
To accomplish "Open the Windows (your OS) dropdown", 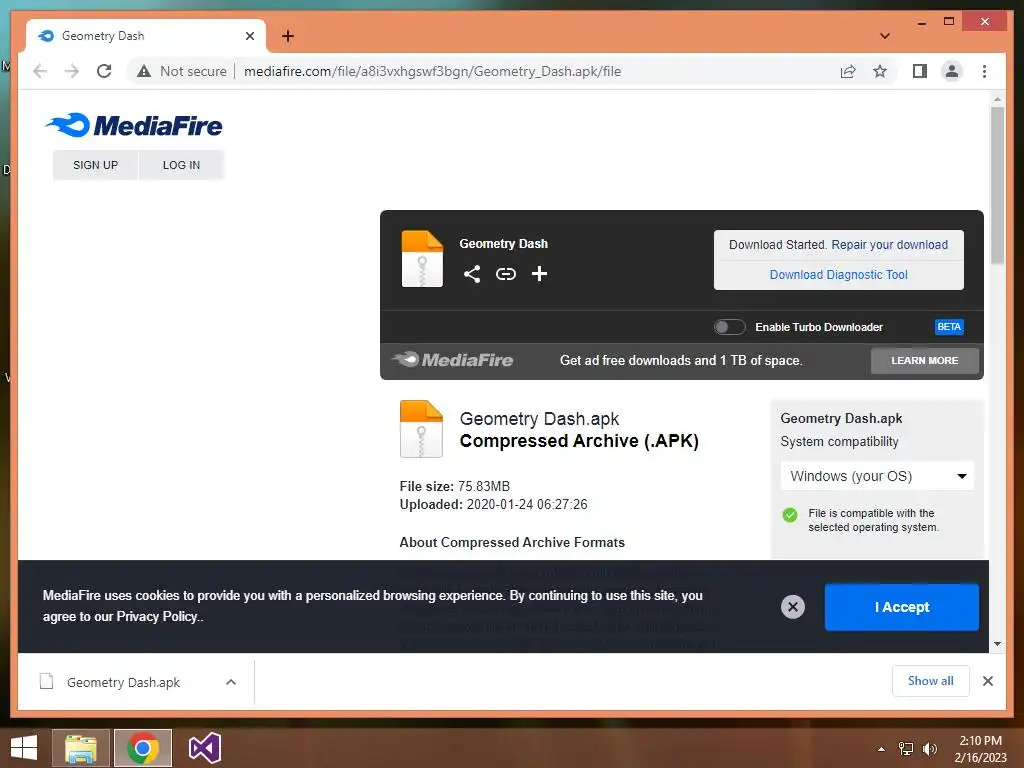I will [877, 476].
